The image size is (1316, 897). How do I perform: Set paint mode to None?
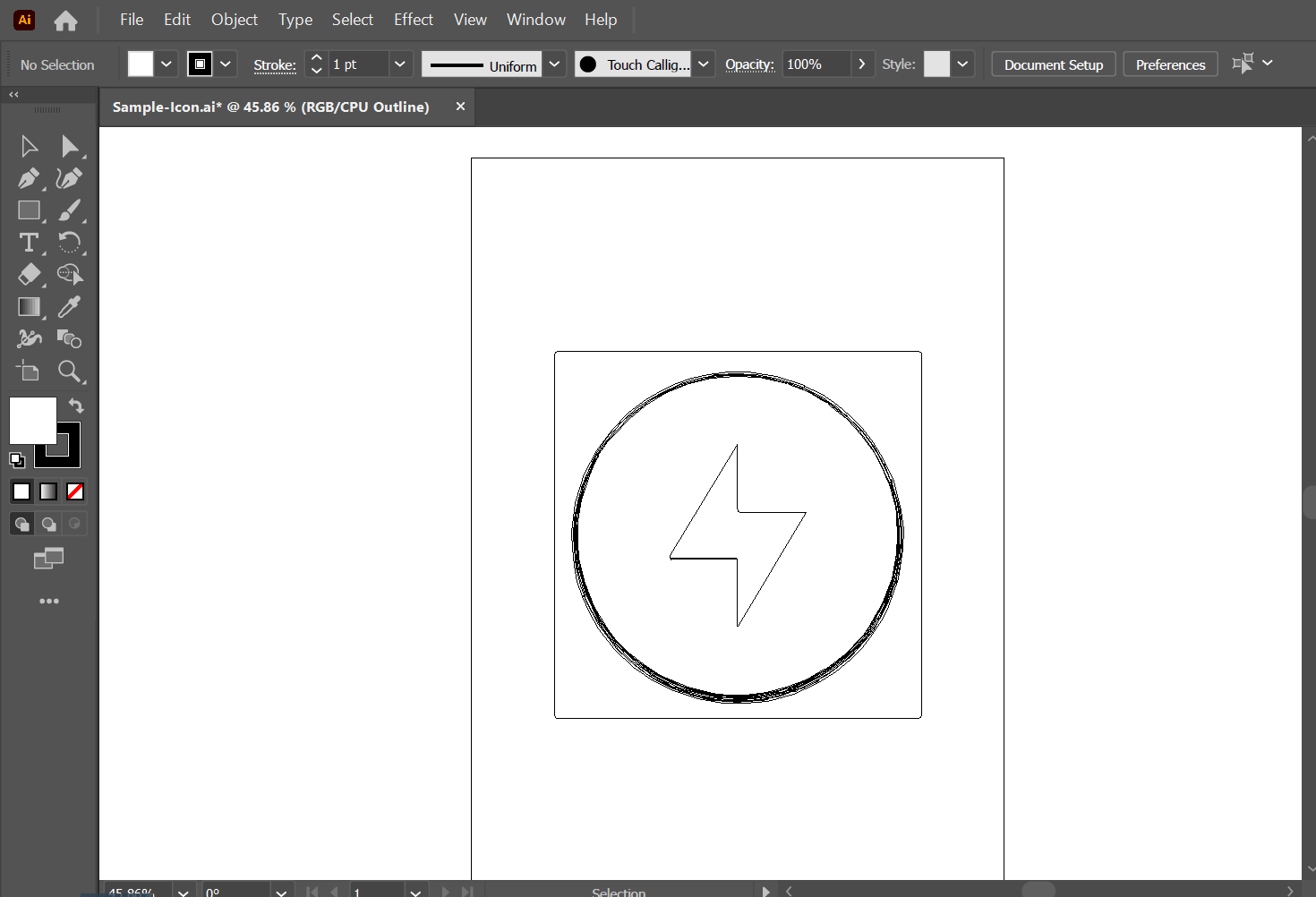click(x=75, y=491)
